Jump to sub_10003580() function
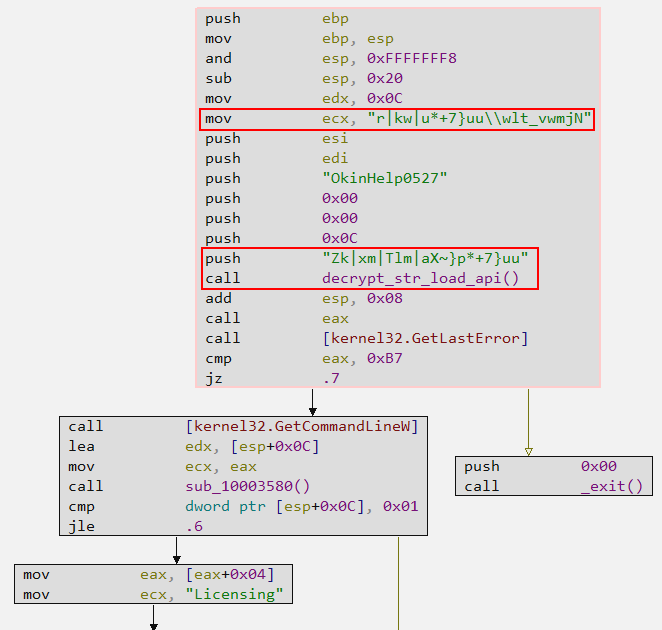The image size is (662, 630). (247, 486)
